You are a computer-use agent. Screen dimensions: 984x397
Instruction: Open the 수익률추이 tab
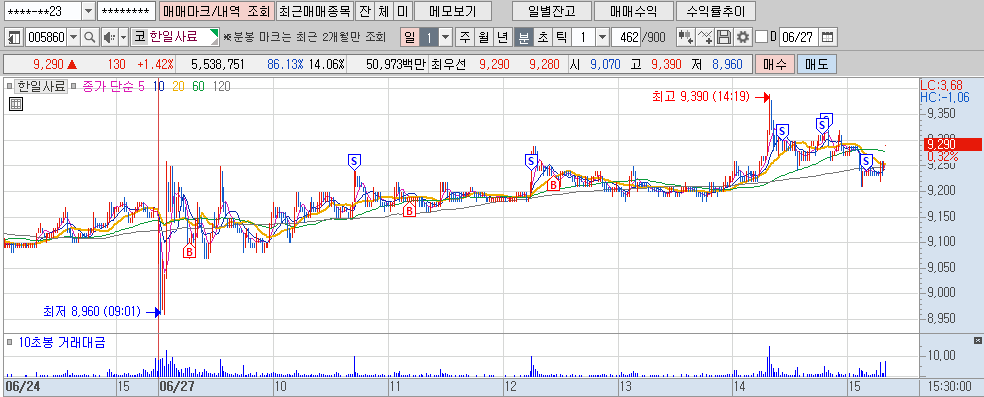click(x=715, y=11)
